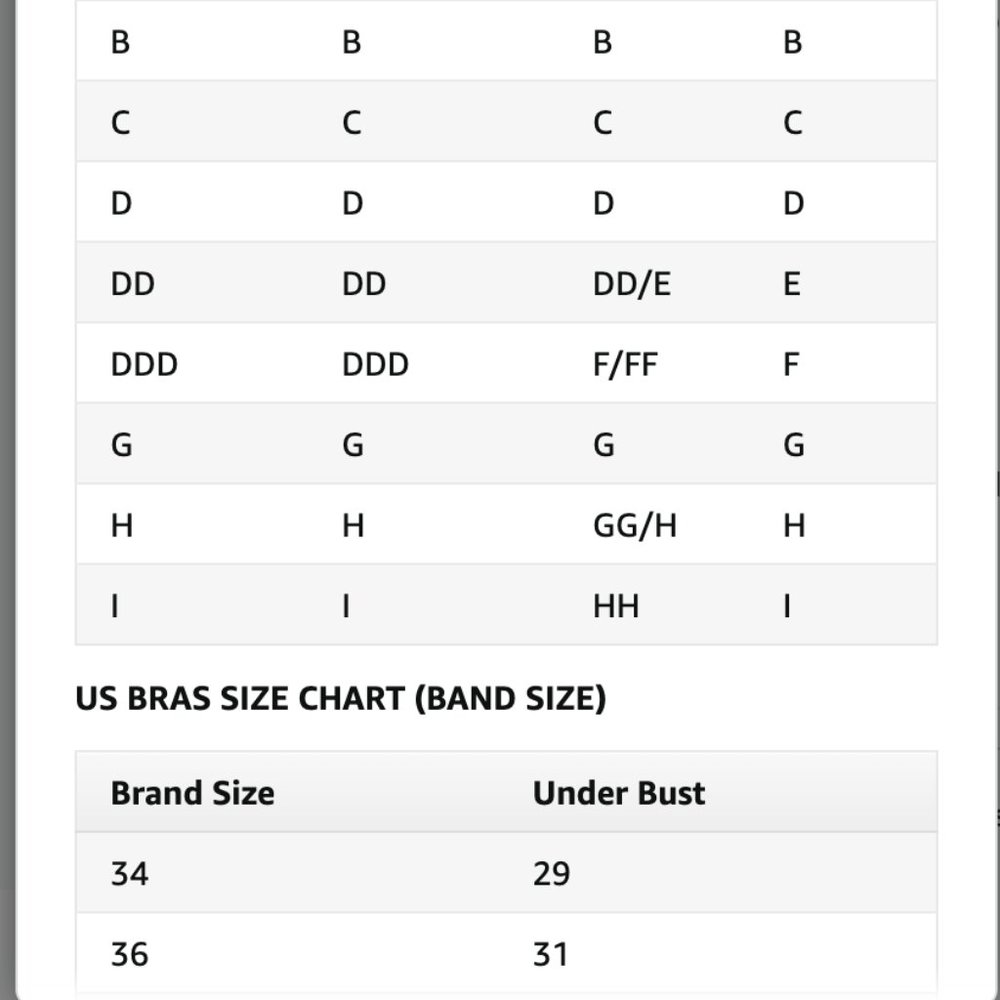Screen dimensions: 1000x1000
Task: Click the US Bras Size Chart heading
Action: (x=341, y=698)
